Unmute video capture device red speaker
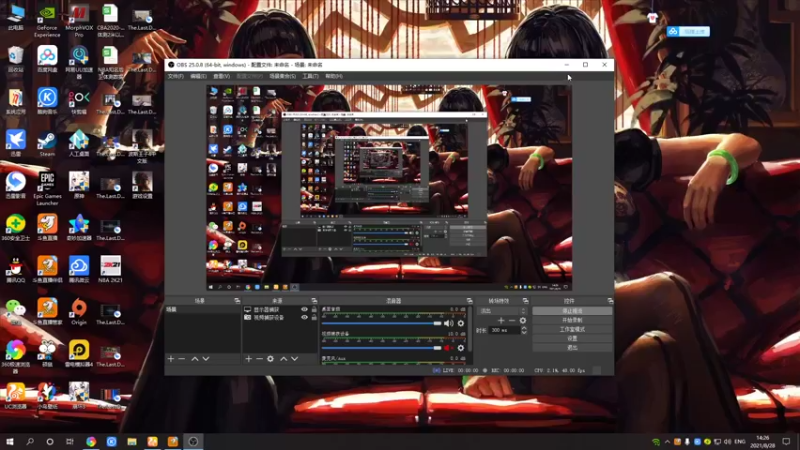 (x=448, y=348)
